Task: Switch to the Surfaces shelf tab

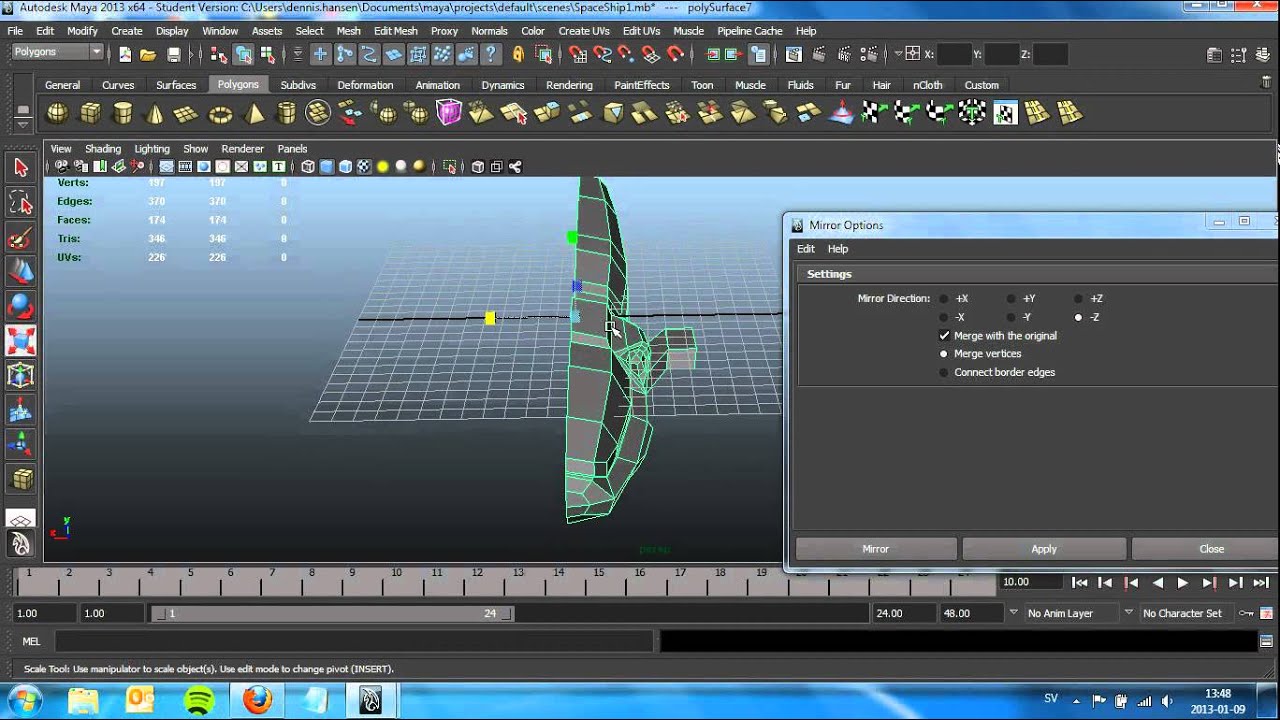Action: click(176, 85)
